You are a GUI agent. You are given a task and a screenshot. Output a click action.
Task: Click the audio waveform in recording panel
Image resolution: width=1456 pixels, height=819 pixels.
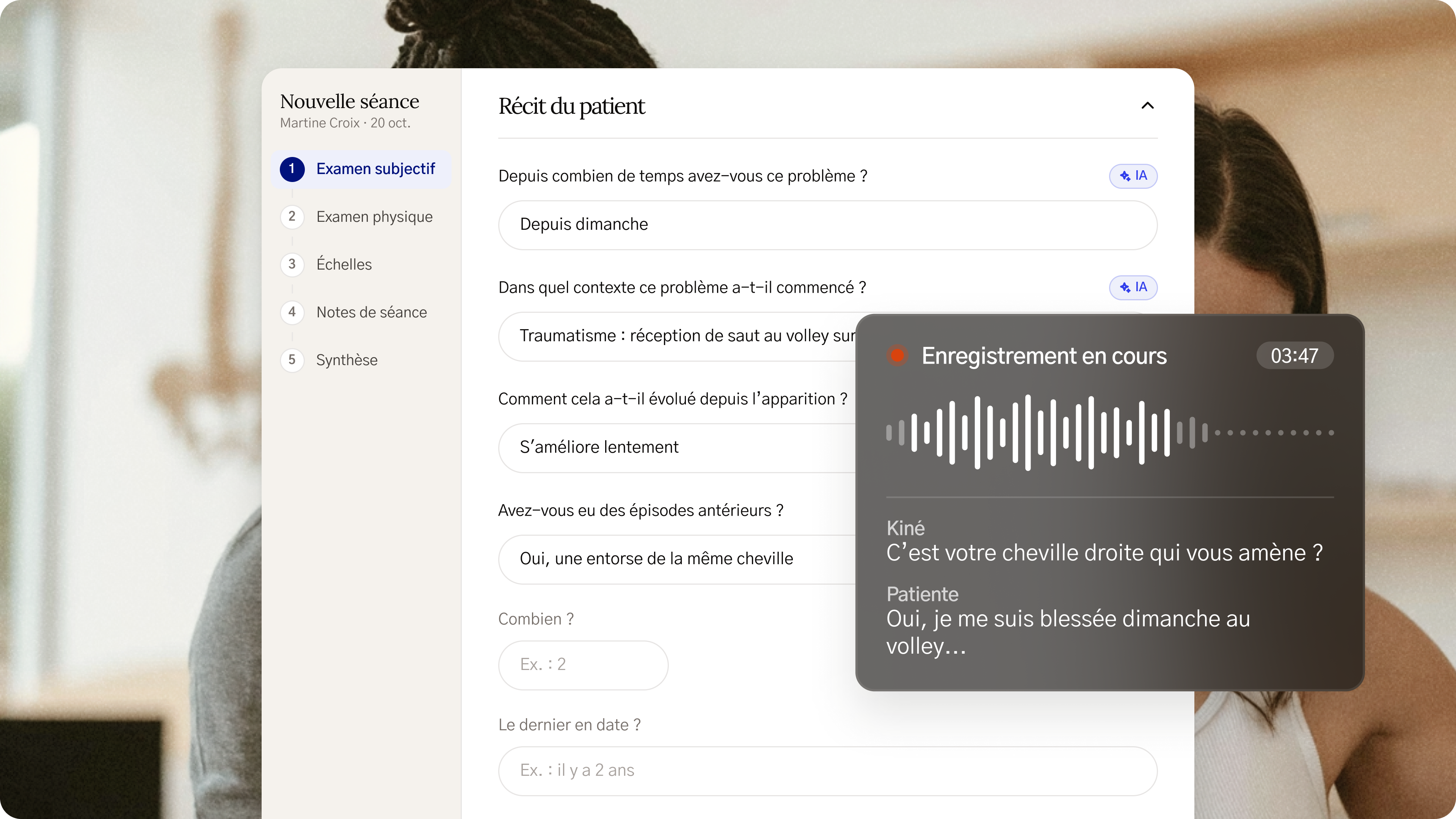pyautogui.click(x=1109, y=432)
